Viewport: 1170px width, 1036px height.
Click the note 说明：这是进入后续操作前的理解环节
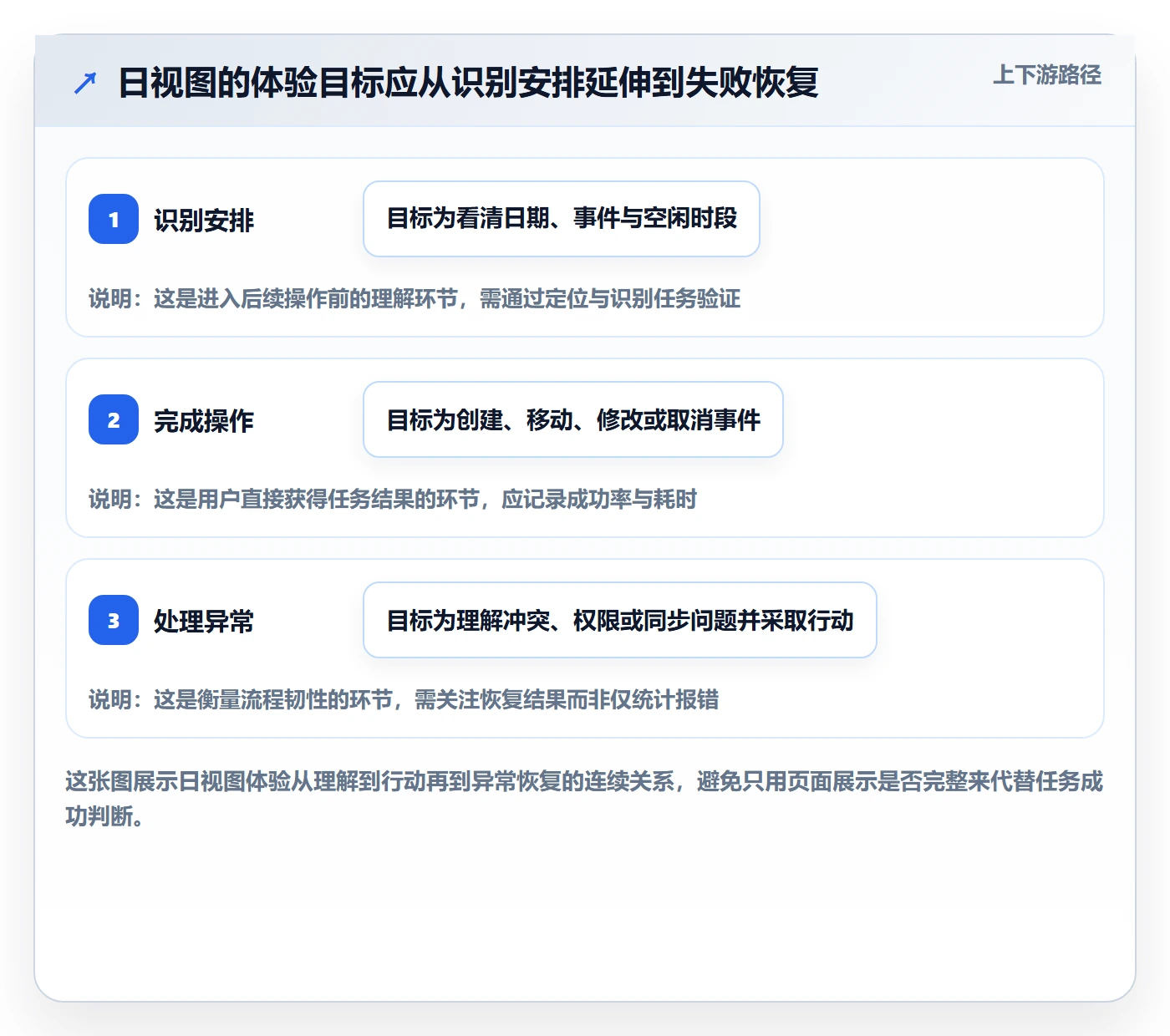pyautogui.click(x=415, y=298)
